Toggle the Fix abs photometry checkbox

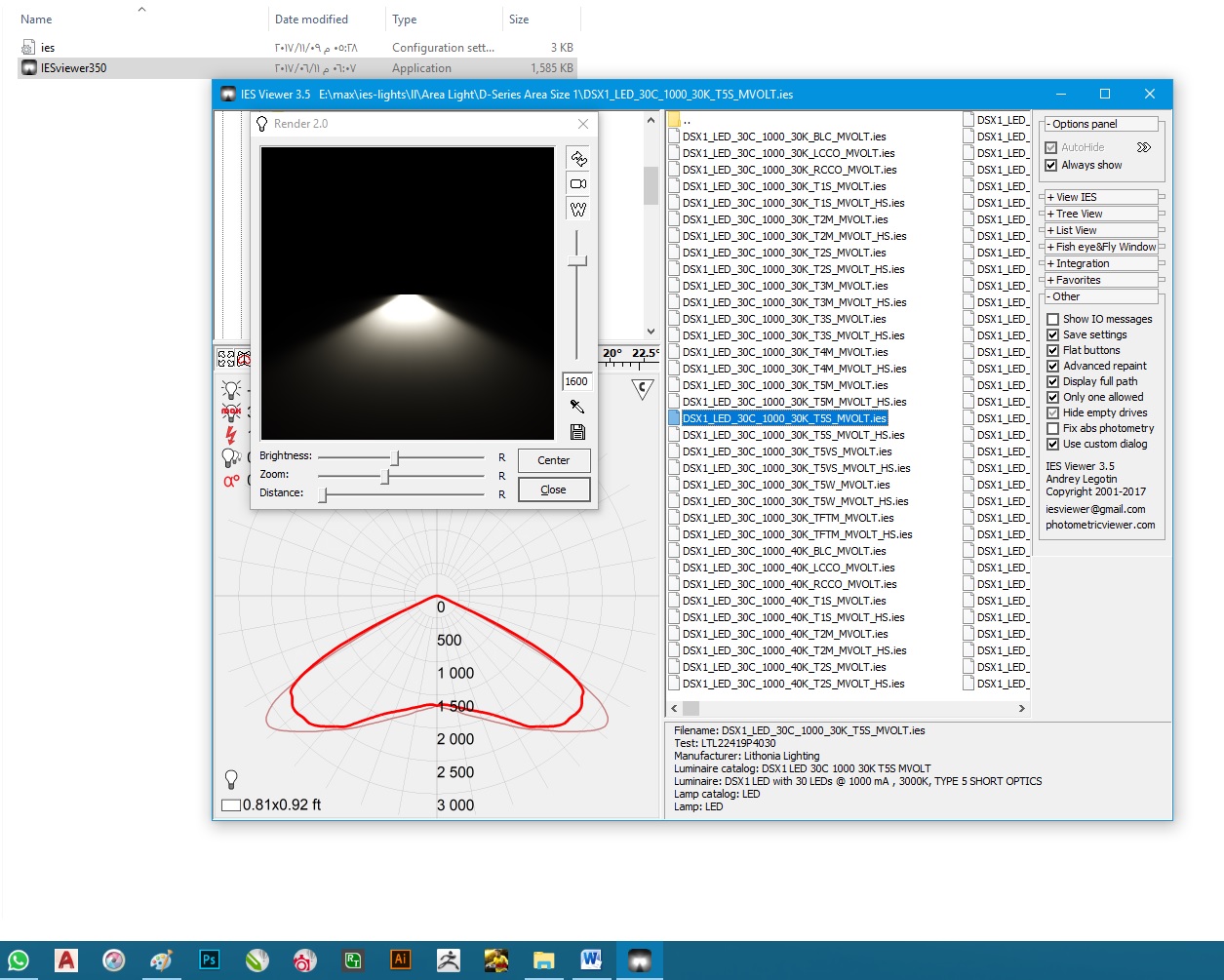(x=1052, y=428)
